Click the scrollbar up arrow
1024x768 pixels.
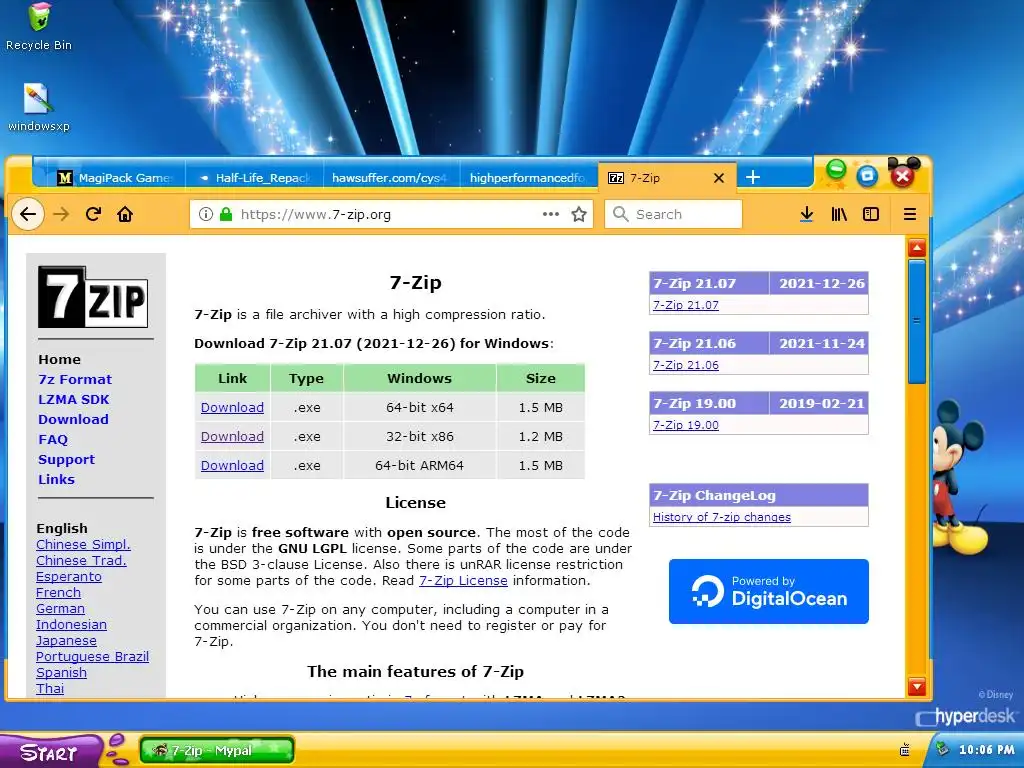point(917,248)
